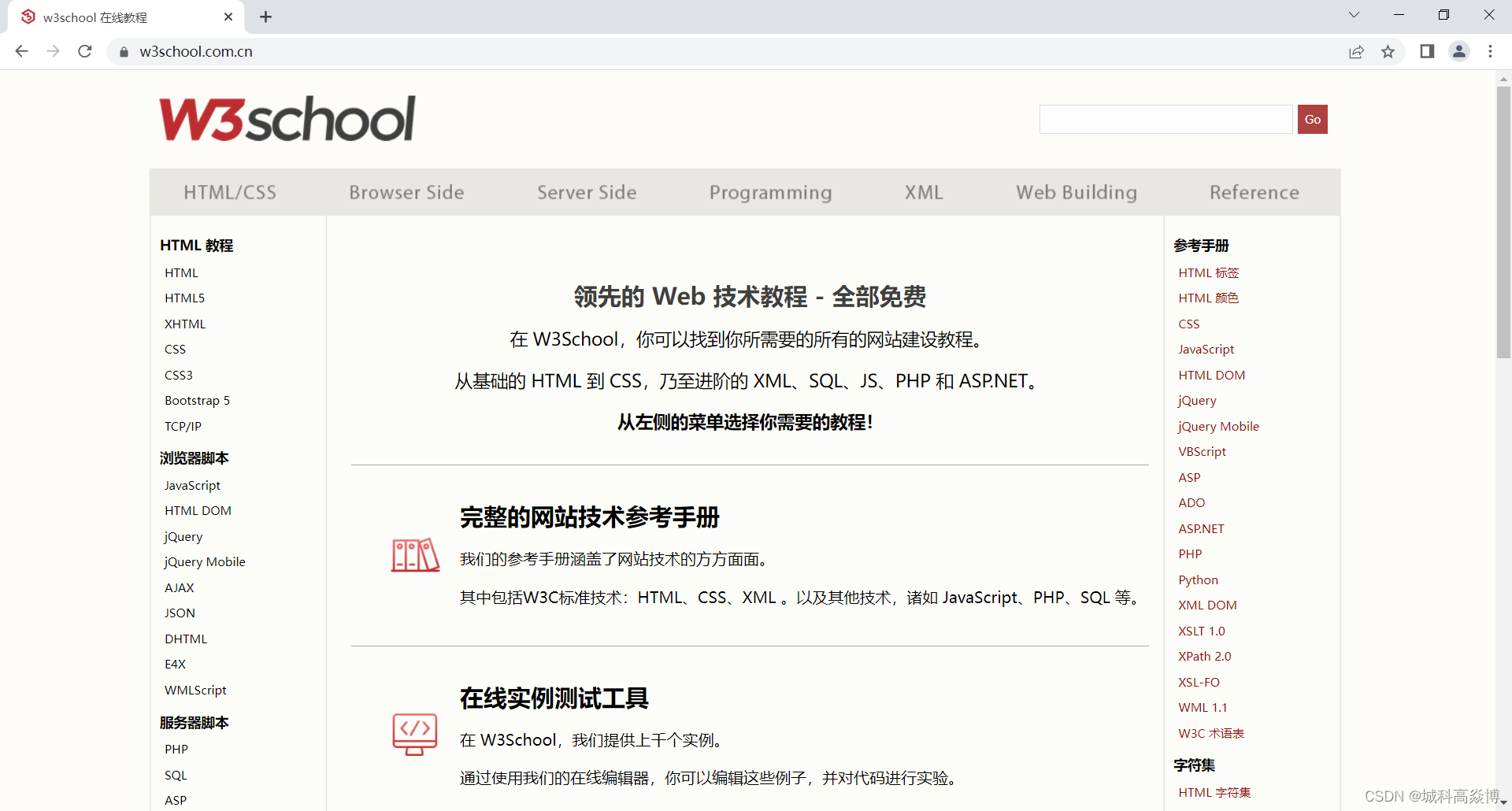Open Bootstrap 5 tutorial link
This screenshot has width=1512, height=811.
click(x=197, y=400)
